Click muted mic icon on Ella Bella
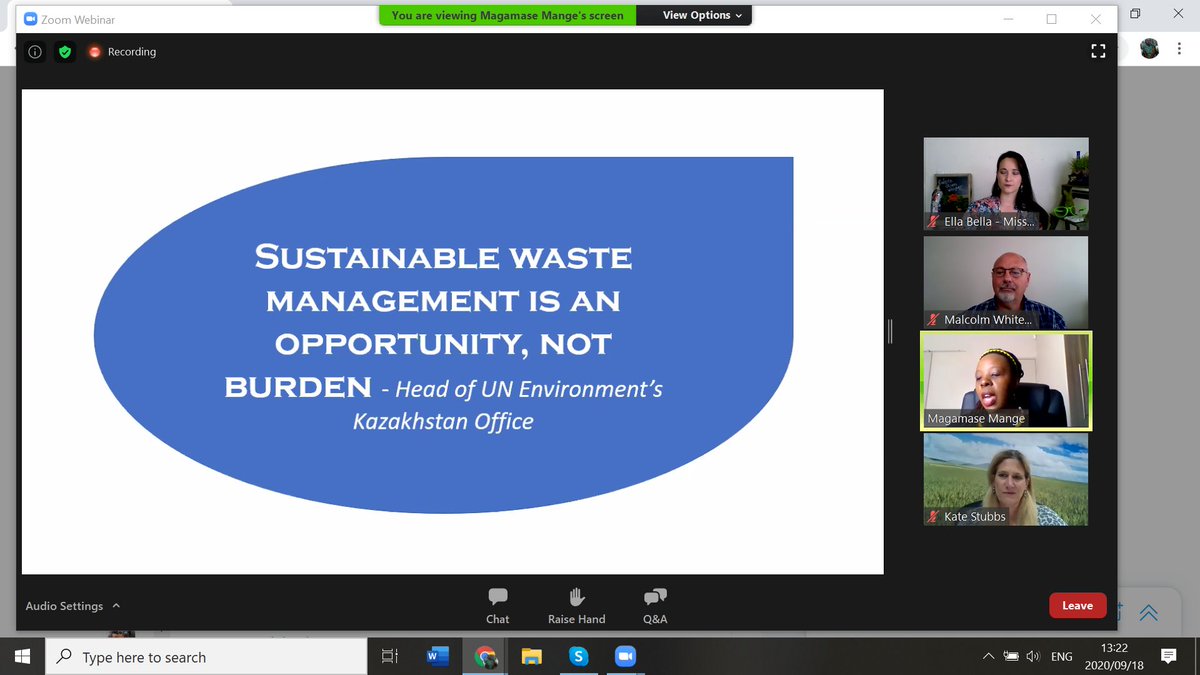Image resolution: width=1200 pixels, height=675 pixels. (933, 222)
